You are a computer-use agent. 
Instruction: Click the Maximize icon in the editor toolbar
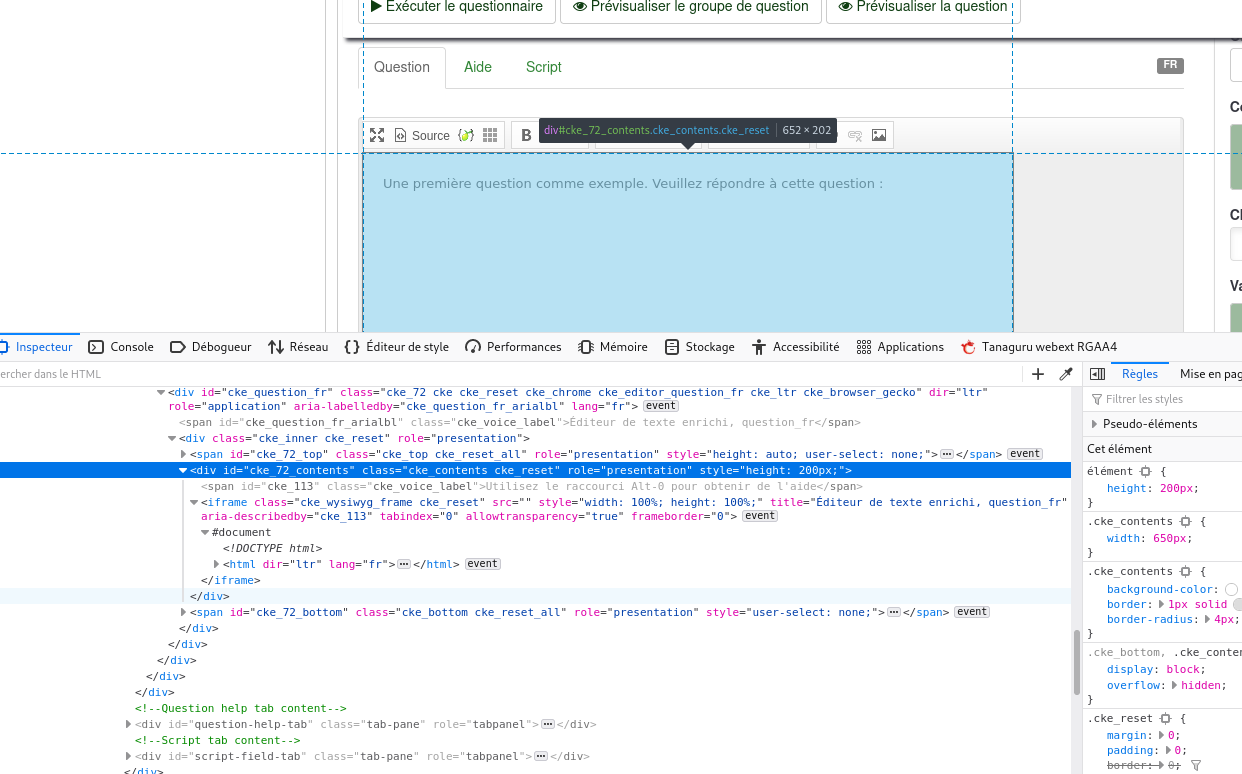tap(377, 135)
